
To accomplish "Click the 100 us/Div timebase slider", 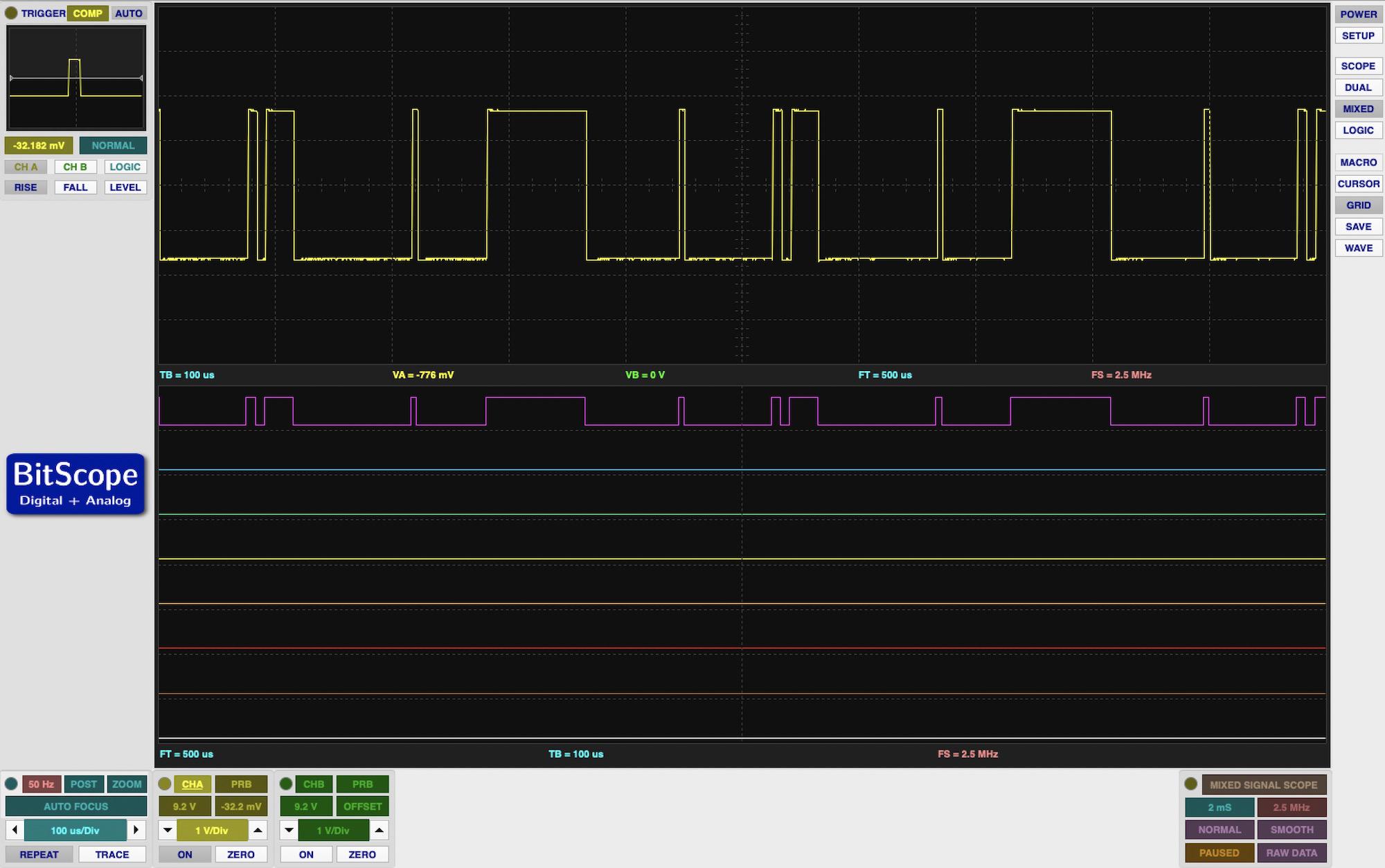I will tap(75, 830).
